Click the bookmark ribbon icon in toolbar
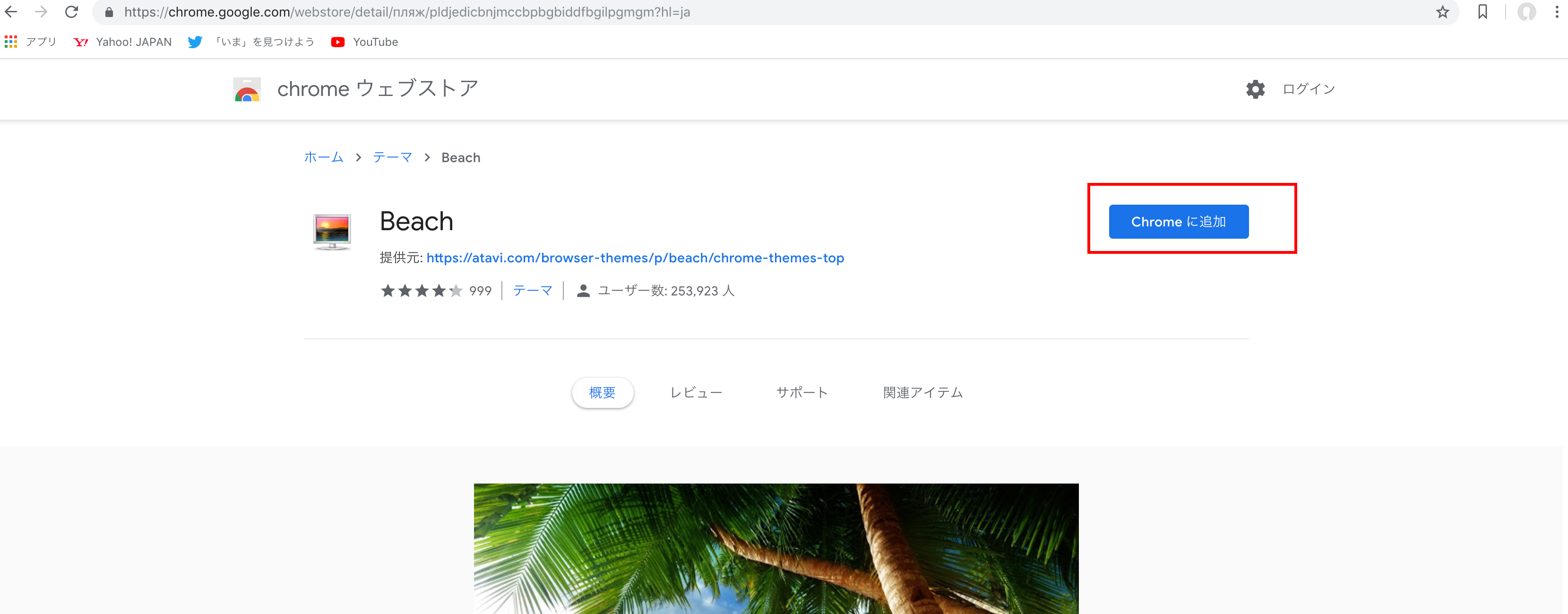This screenshot has height=614, width=1568. (x=1482, y=12)
